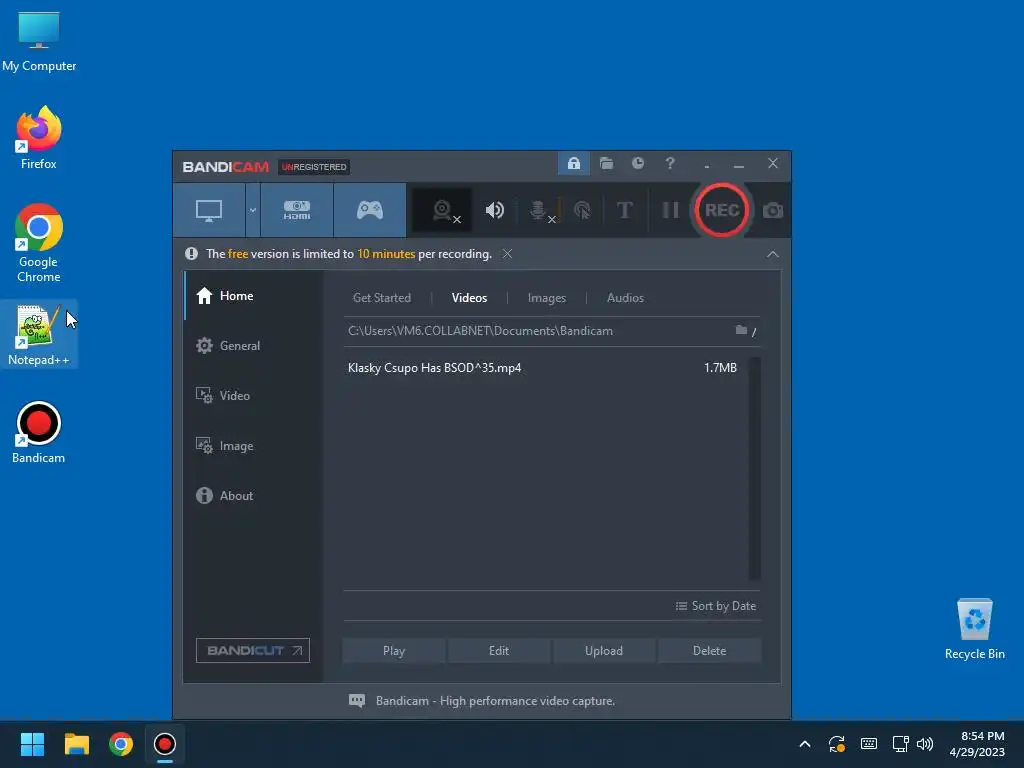Click the output folder path field
Viewport: 1024px width, 768px height.
point(538,331)
